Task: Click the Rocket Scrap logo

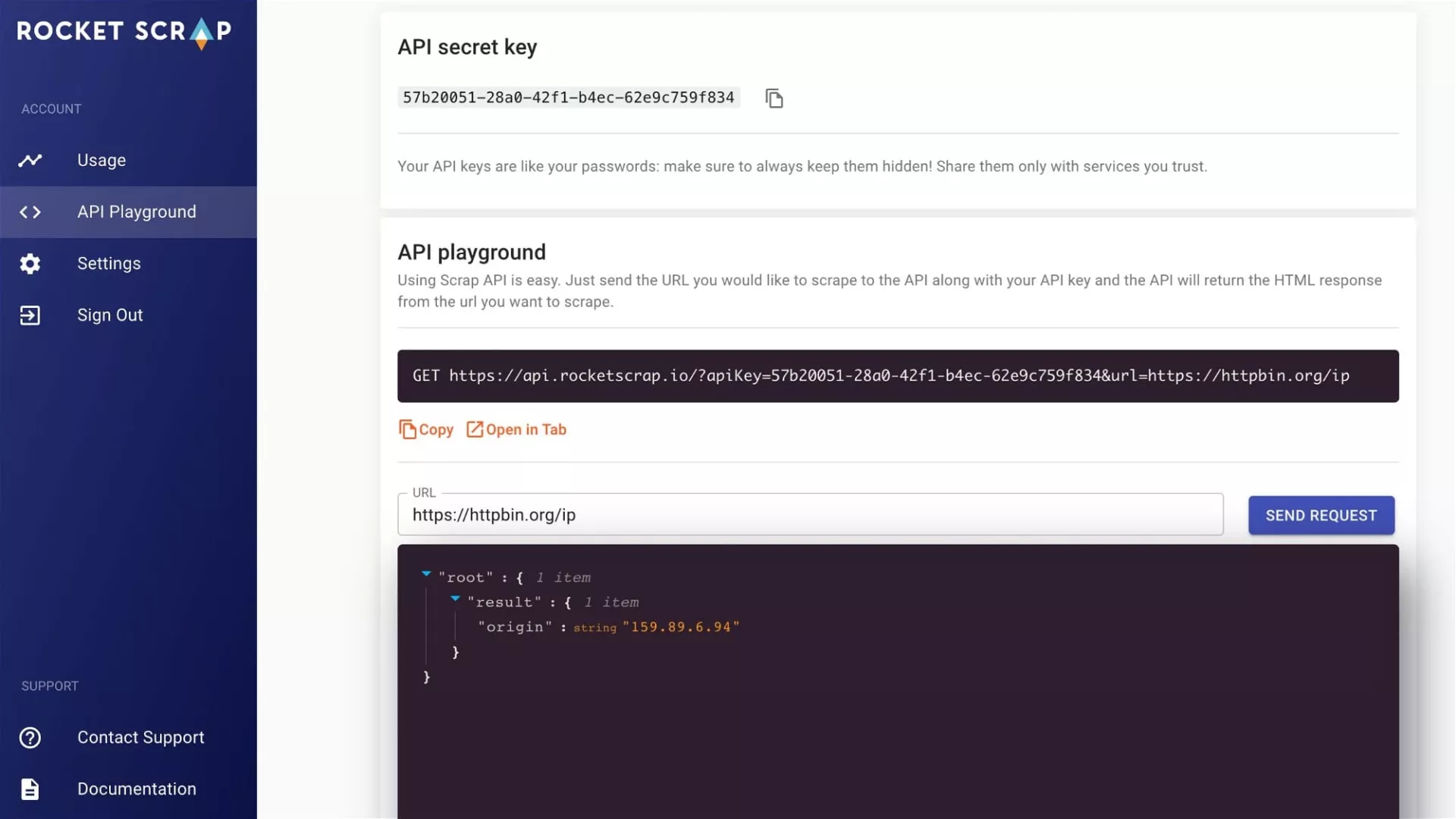Action: [x=124, y=32]
